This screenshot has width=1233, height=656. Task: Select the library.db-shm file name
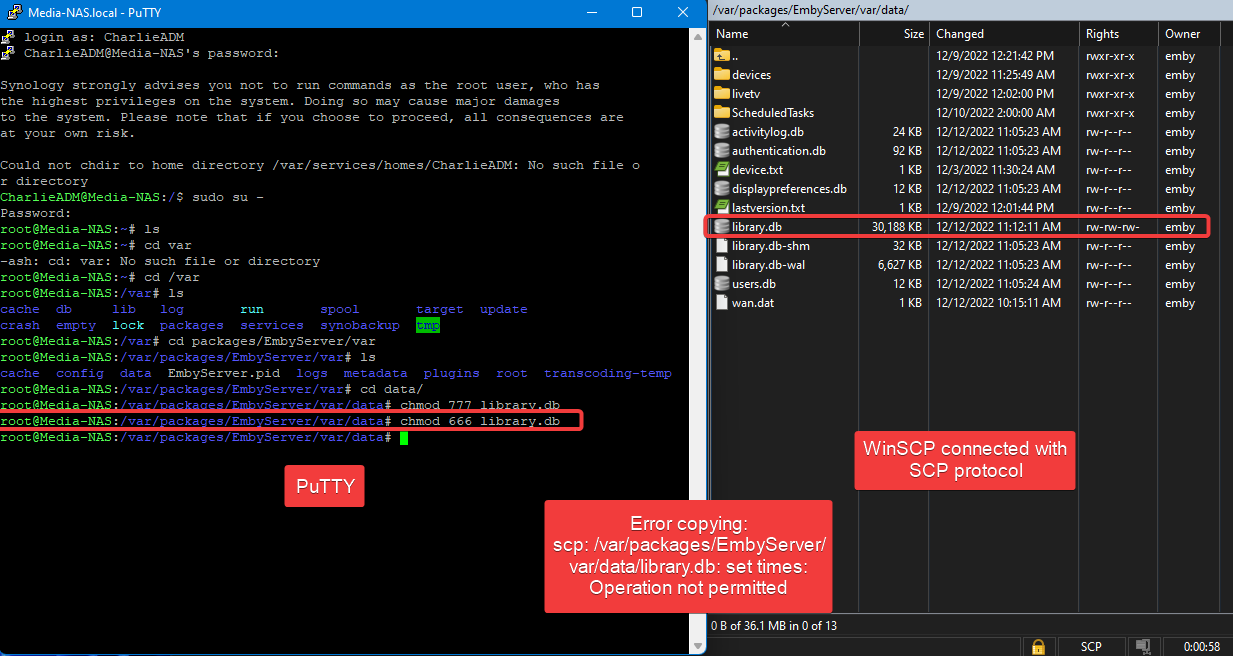pyautogui.click(x=771, y=246)
